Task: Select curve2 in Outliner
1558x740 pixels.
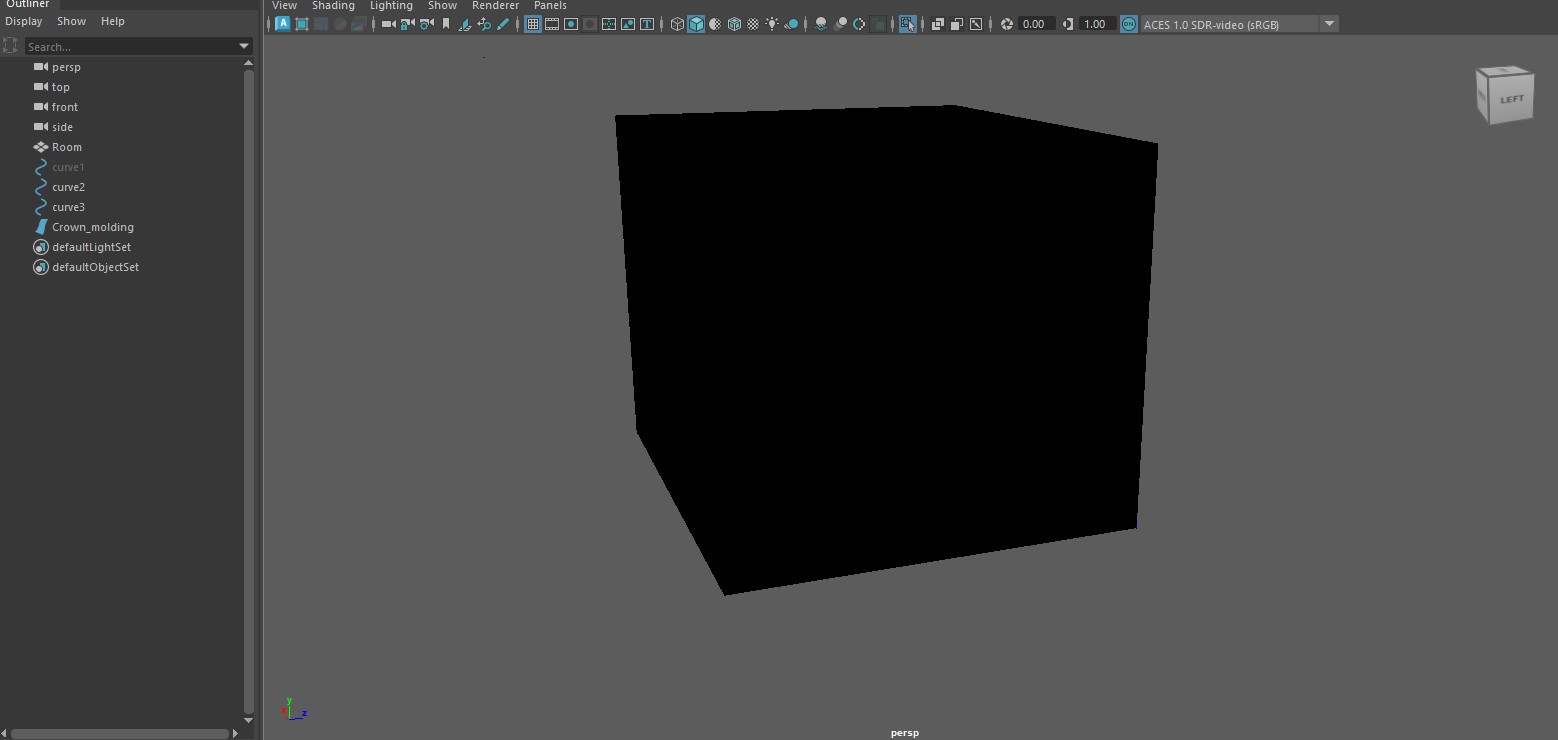Action: click(x=68, y=187)
